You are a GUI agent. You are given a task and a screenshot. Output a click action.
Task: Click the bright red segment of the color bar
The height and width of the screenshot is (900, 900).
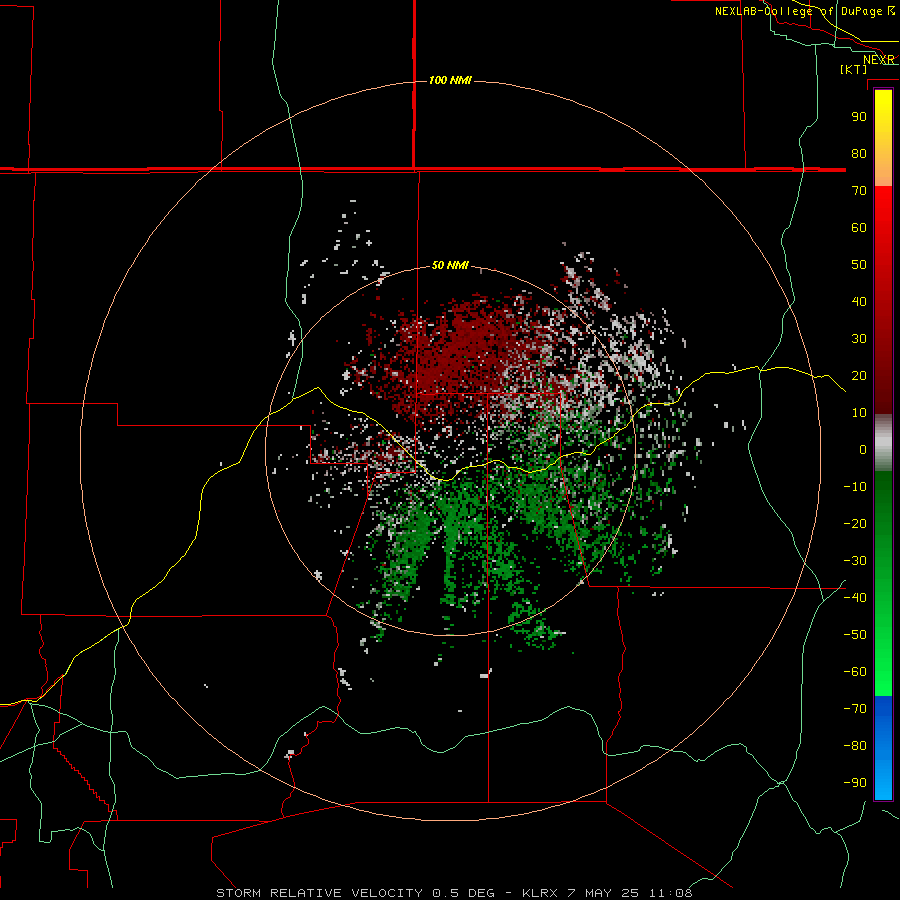[x=883, y=298]
